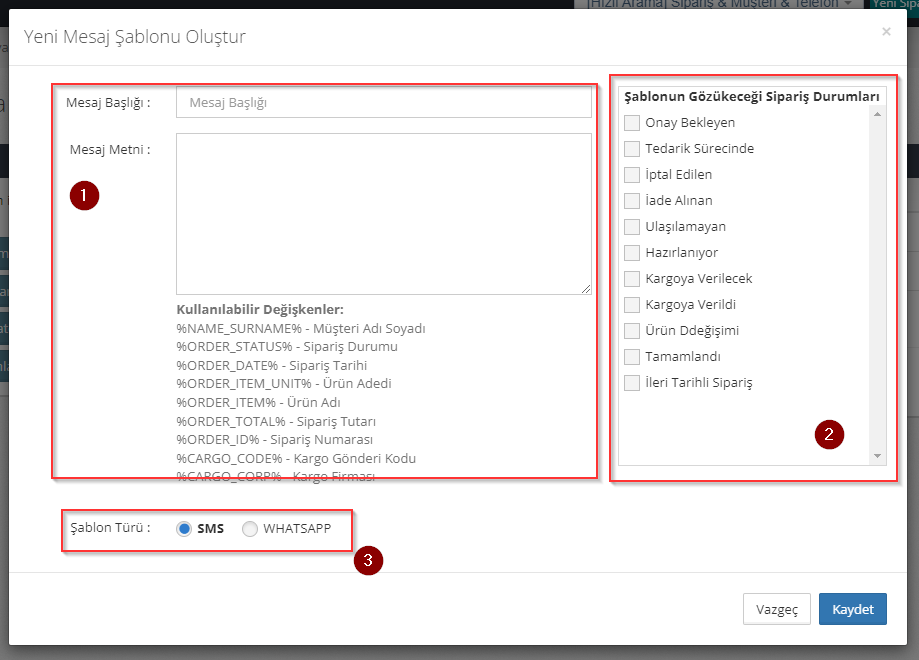919x660 pixels.
Task: Select the WHATSAPP radio button
Action: 250,529
